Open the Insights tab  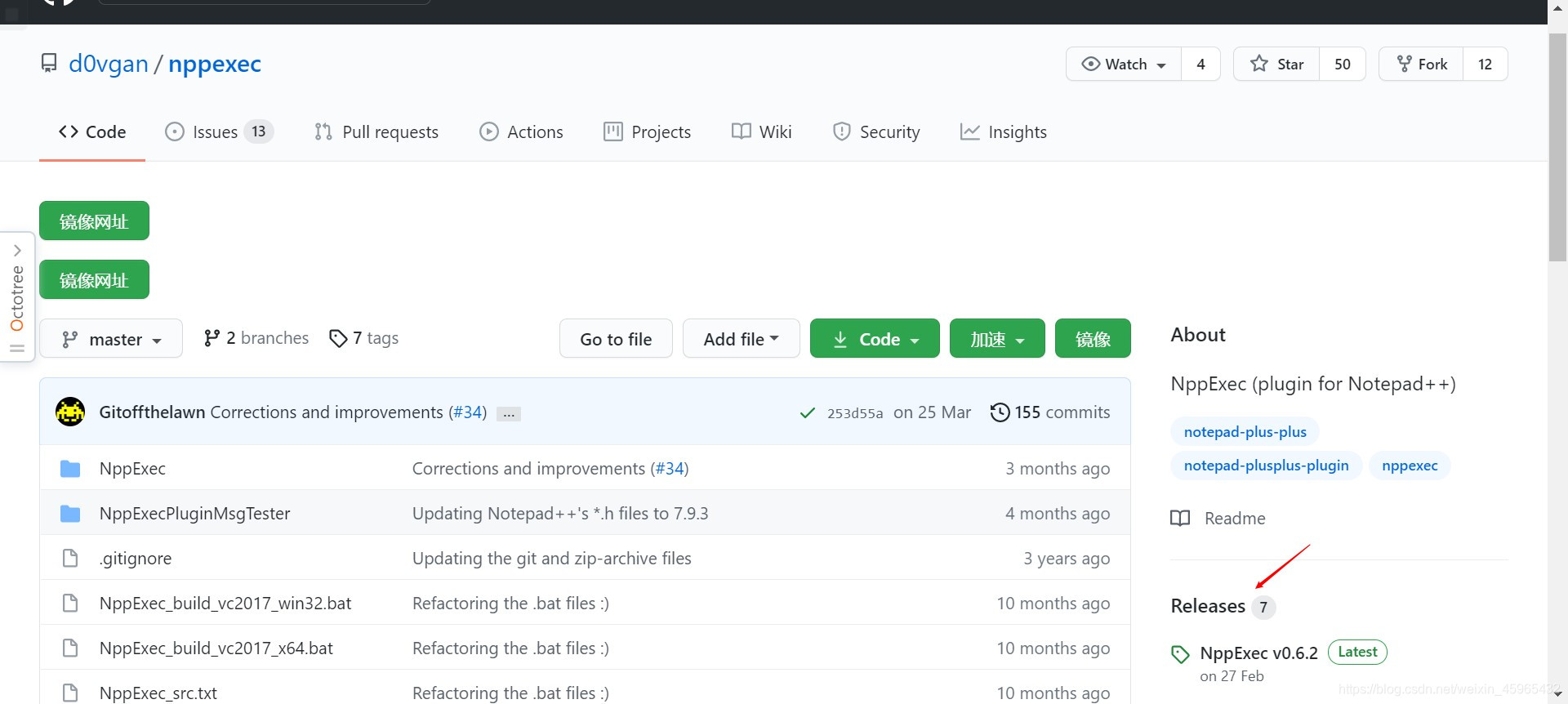(x=1004, y=131)
